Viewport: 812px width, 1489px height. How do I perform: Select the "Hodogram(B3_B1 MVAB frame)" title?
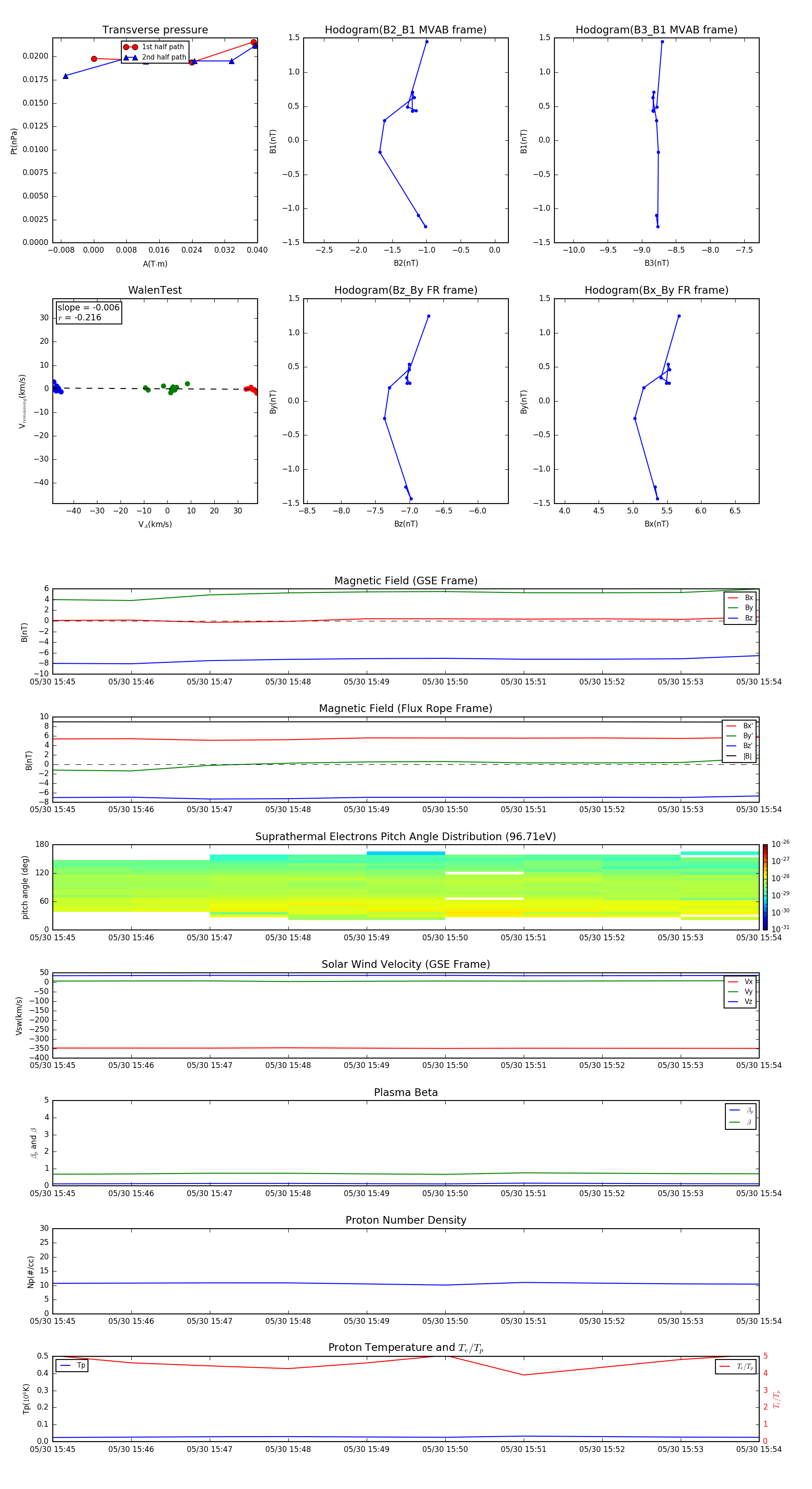click(656, 30)
